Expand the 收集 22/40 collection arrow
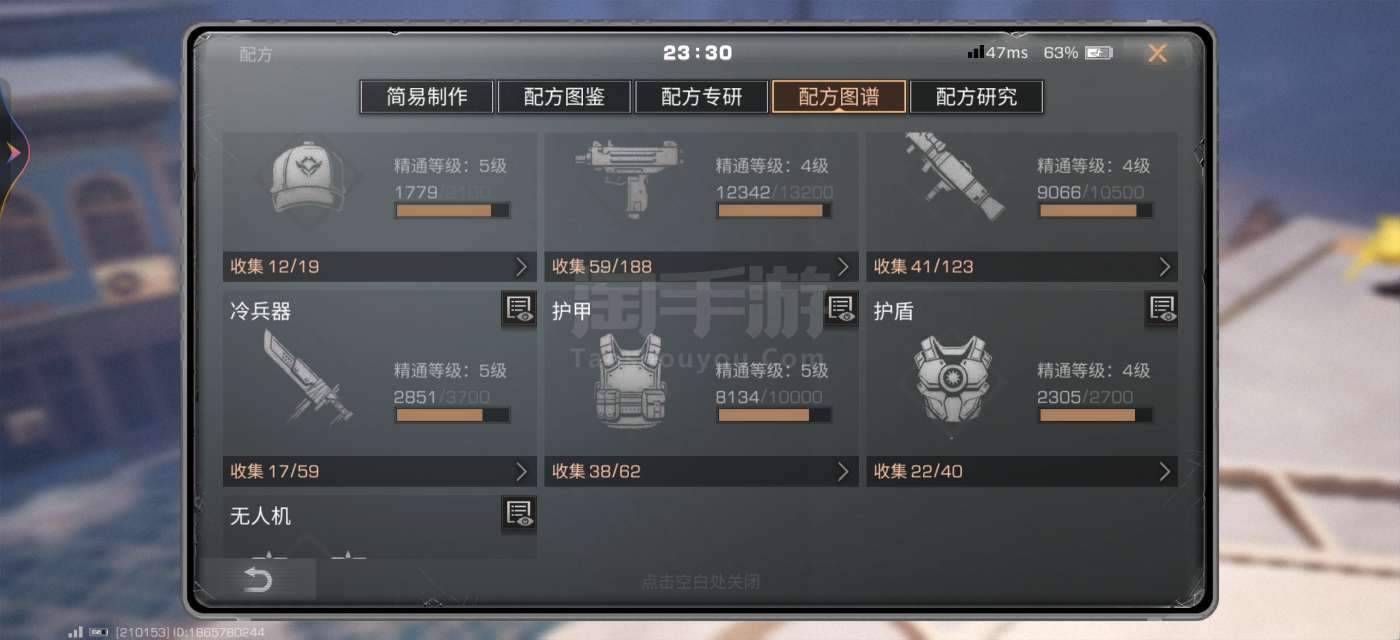This screenshot has width=1400, height=640. click(x=1164, y=471)
